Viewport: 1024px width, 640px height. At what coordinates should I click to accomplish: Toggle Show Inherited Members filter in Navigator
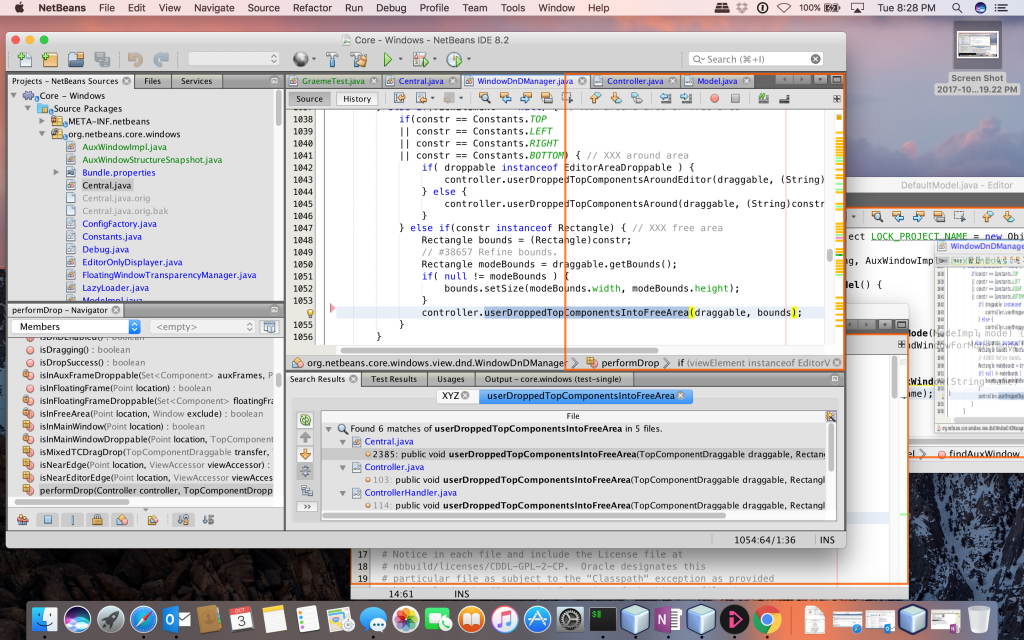23,520
